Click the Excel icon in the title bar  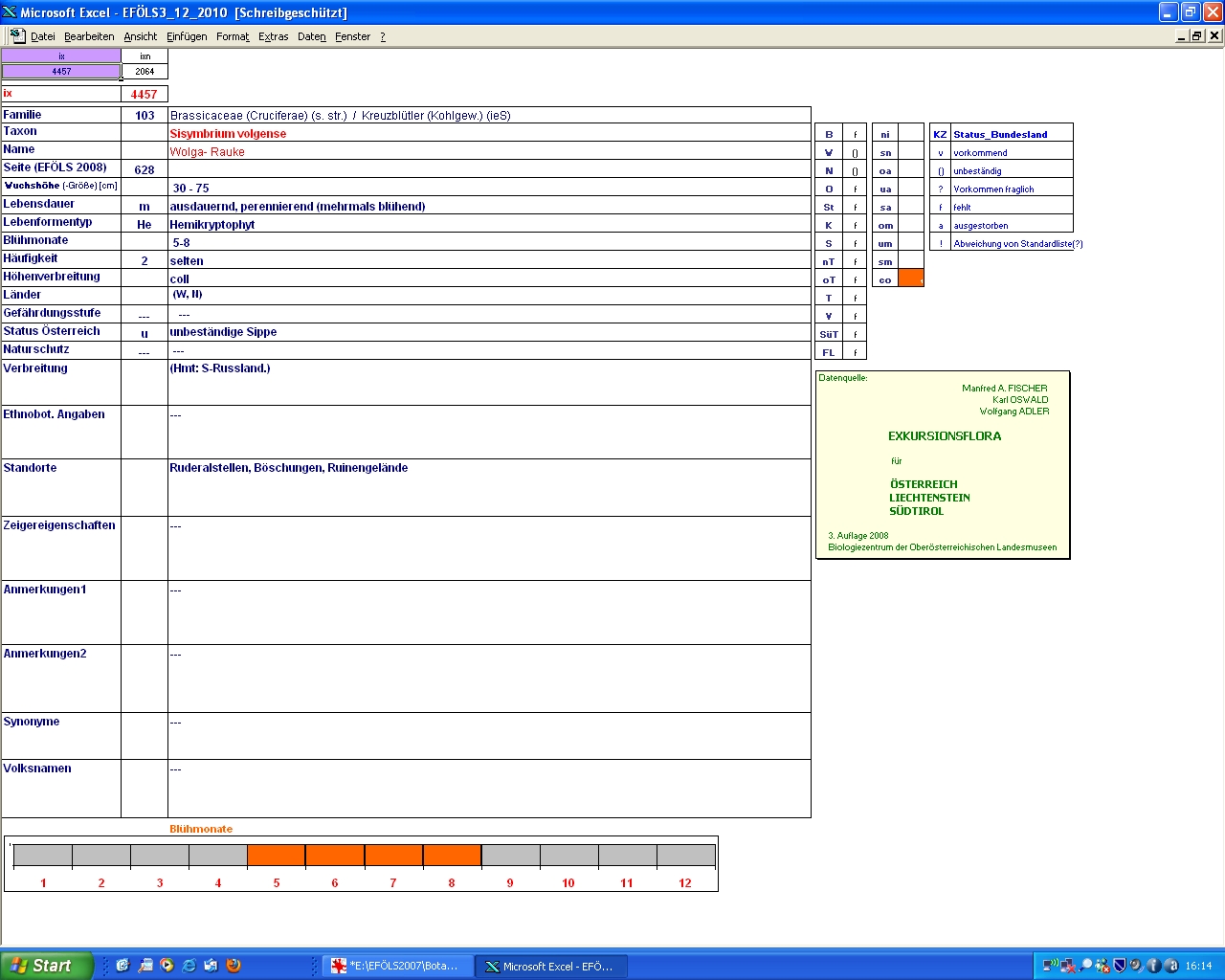coord(10,12)
